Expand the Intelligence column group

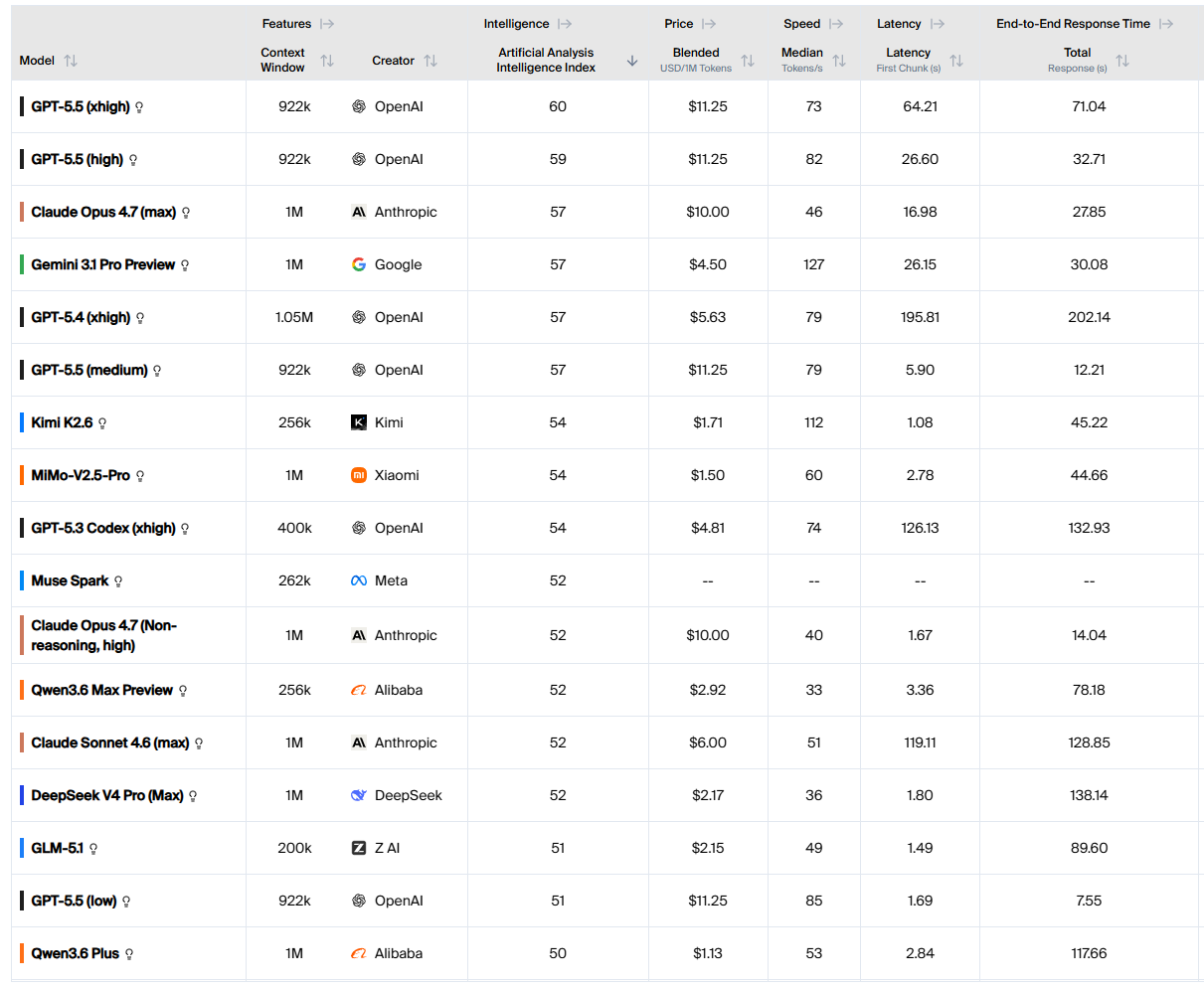pyautogui.click(x=565, y=24)
